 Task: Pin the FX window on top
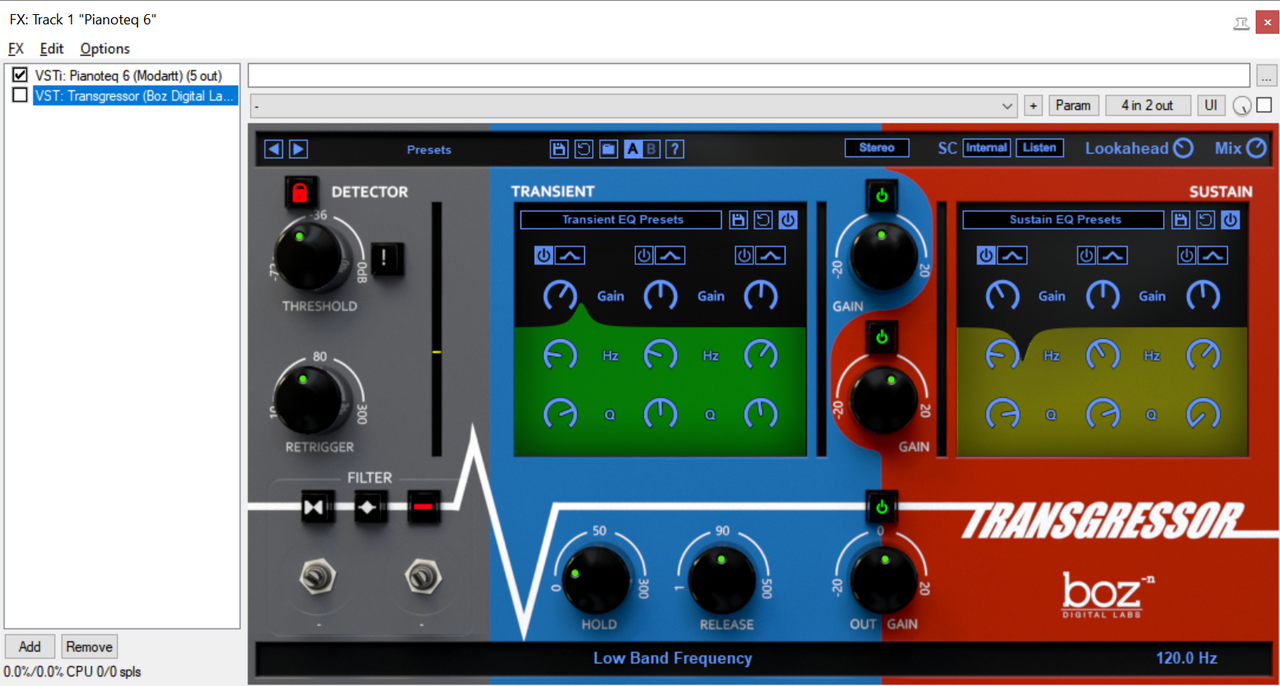(1241, 21)
